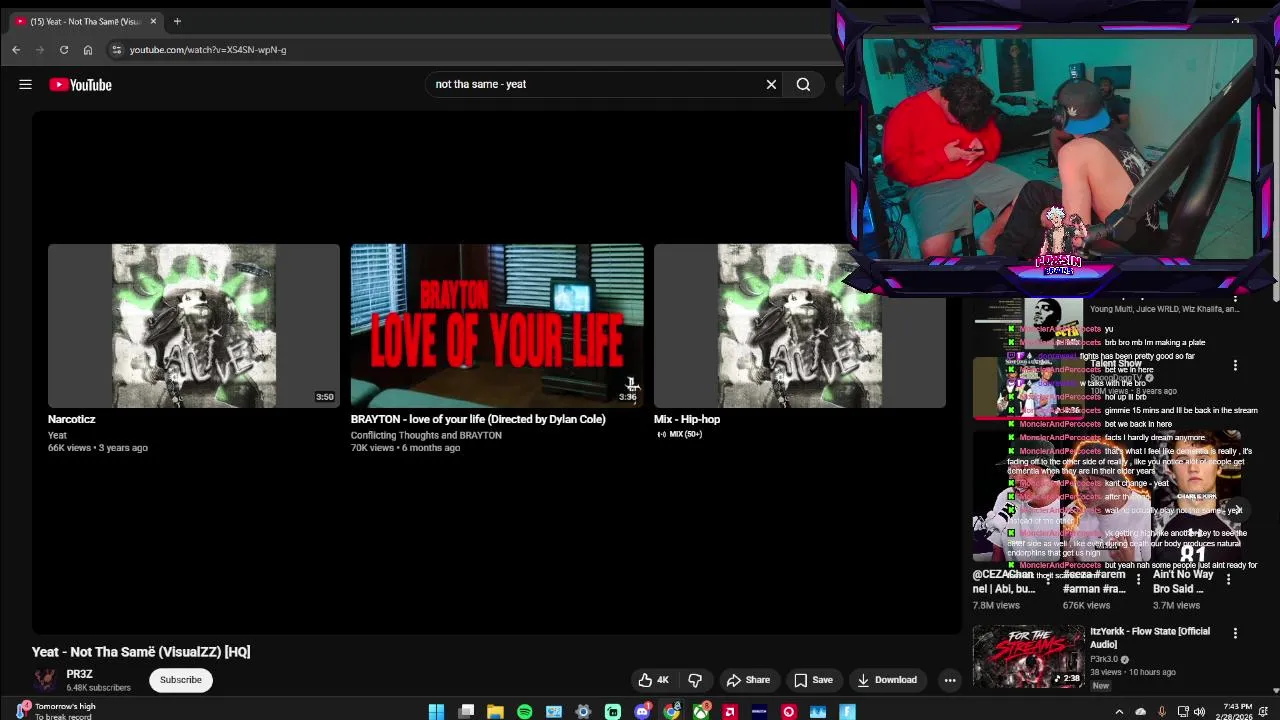Open Spotify from the taskbar

pos(524,711)
